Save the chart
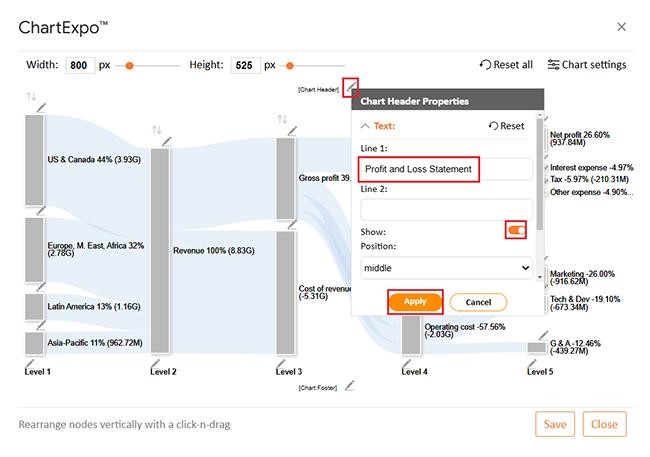 [554, 424]
